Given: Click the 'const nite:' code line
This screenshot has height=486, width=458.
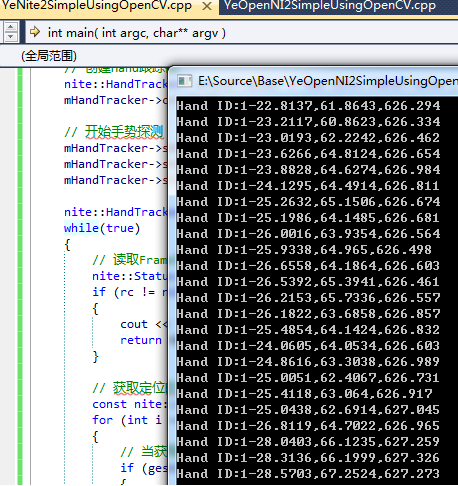Looking at the screenshot, I should pos(129,404).
